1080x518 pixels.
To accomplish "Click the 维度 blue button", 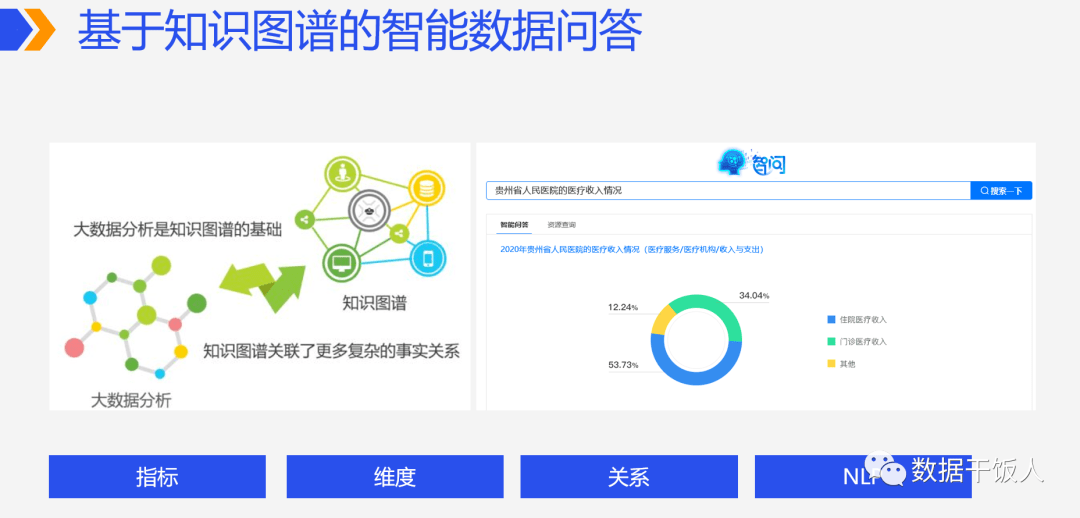I will pos(395,477).
